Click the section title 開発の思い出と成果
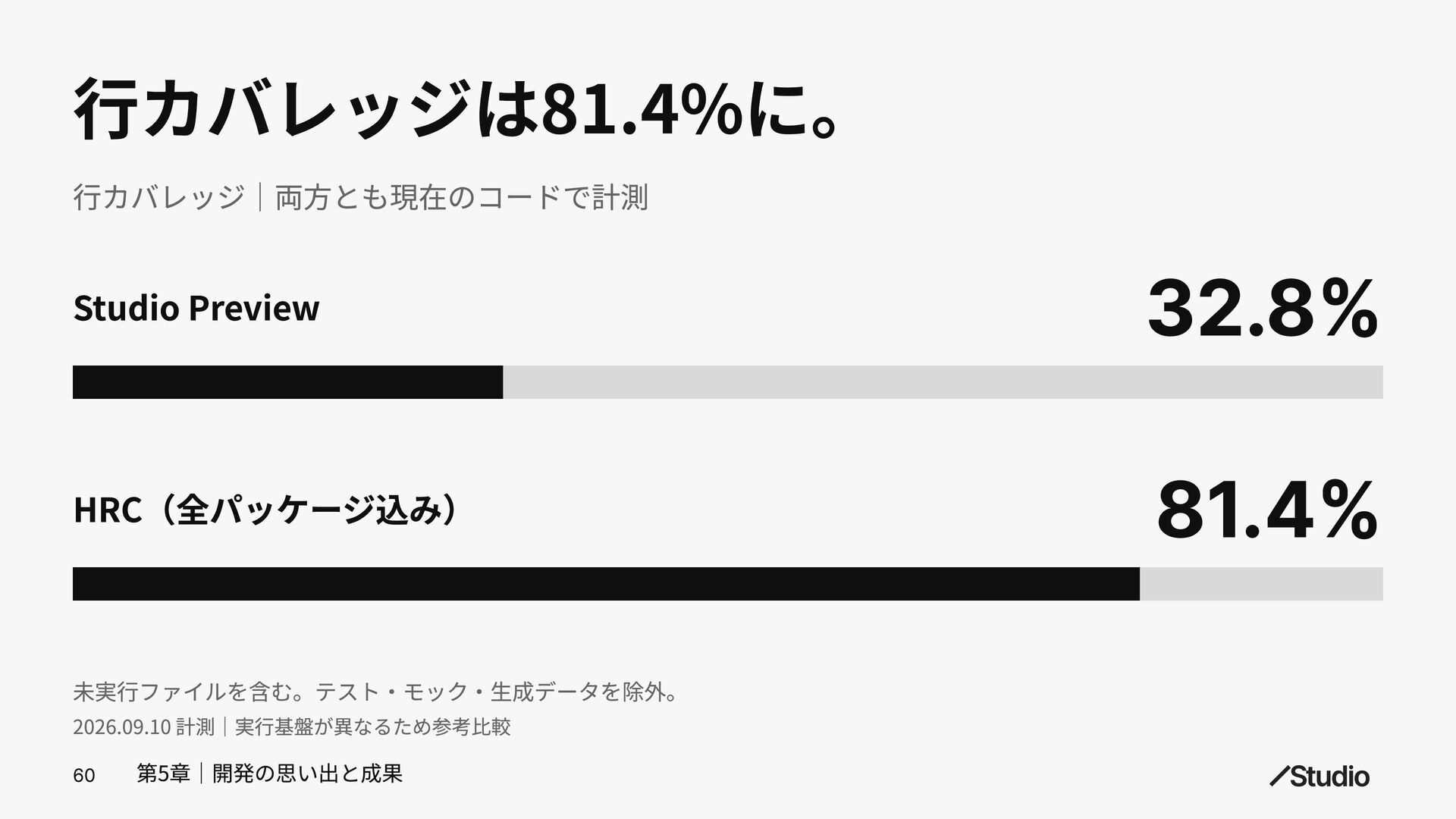This screenshot has height=819, width=1456. click(308, 773)
